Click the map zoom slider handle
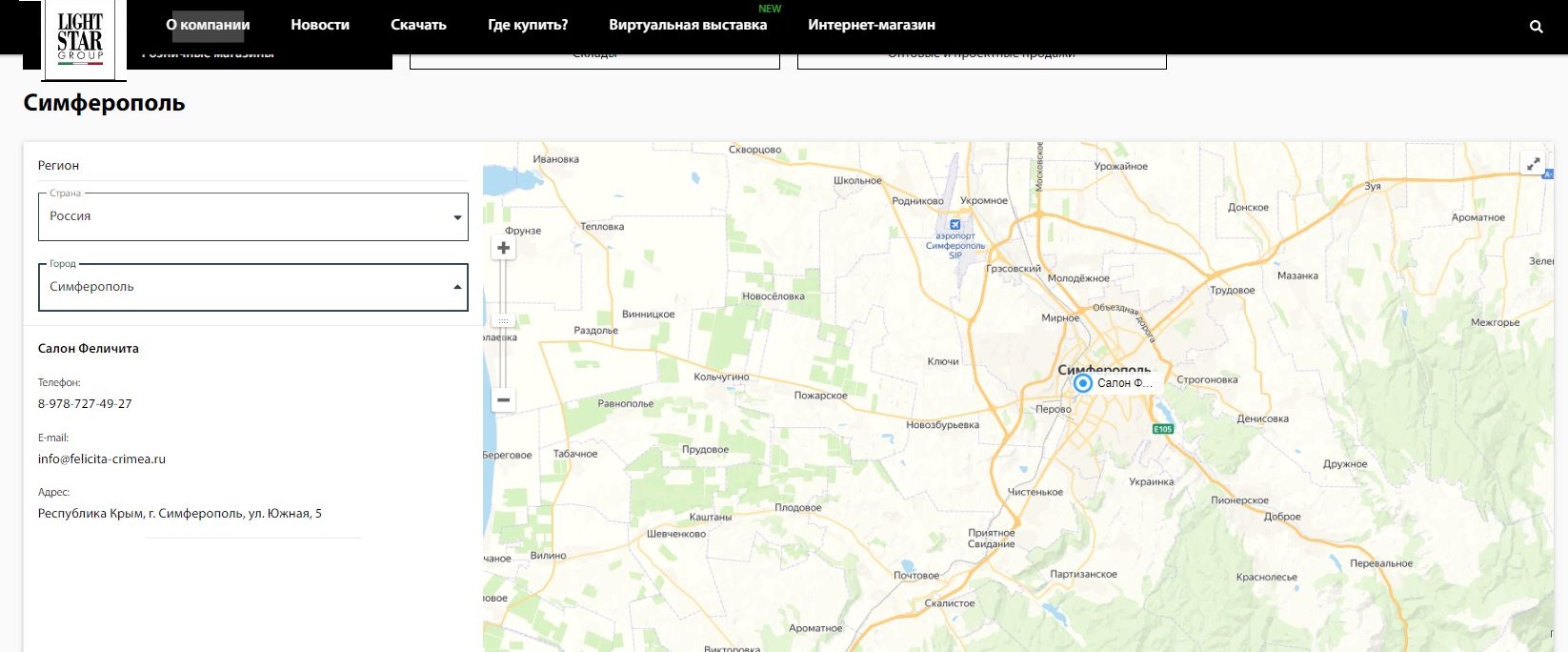The image size is (1568, 652). (x=504, y=321)
